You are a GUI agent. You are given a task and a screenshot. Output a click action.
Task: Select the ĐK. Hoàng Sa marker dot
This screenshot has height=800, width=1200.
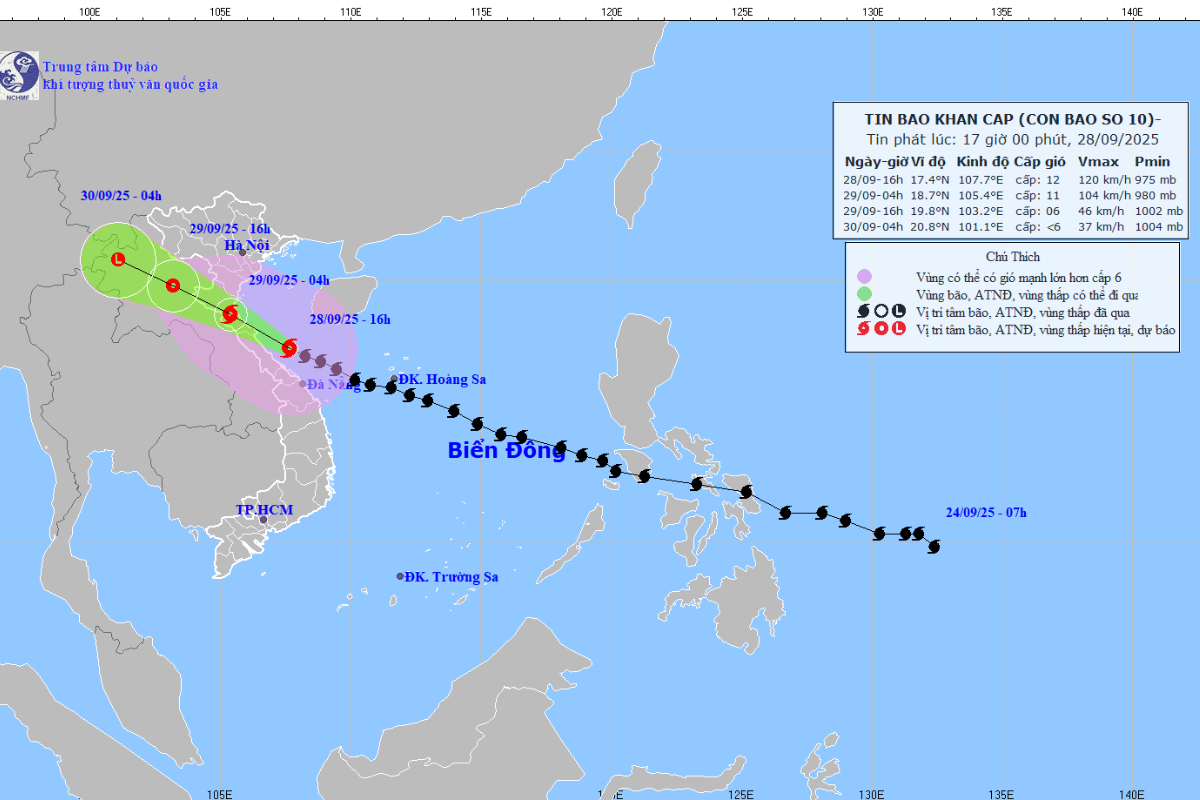tap(394, 379)
